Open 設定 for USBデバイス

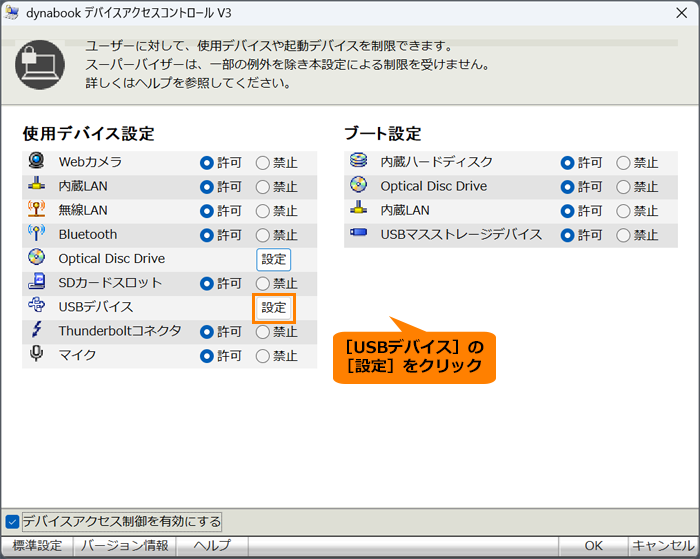[x=274, y=308]
